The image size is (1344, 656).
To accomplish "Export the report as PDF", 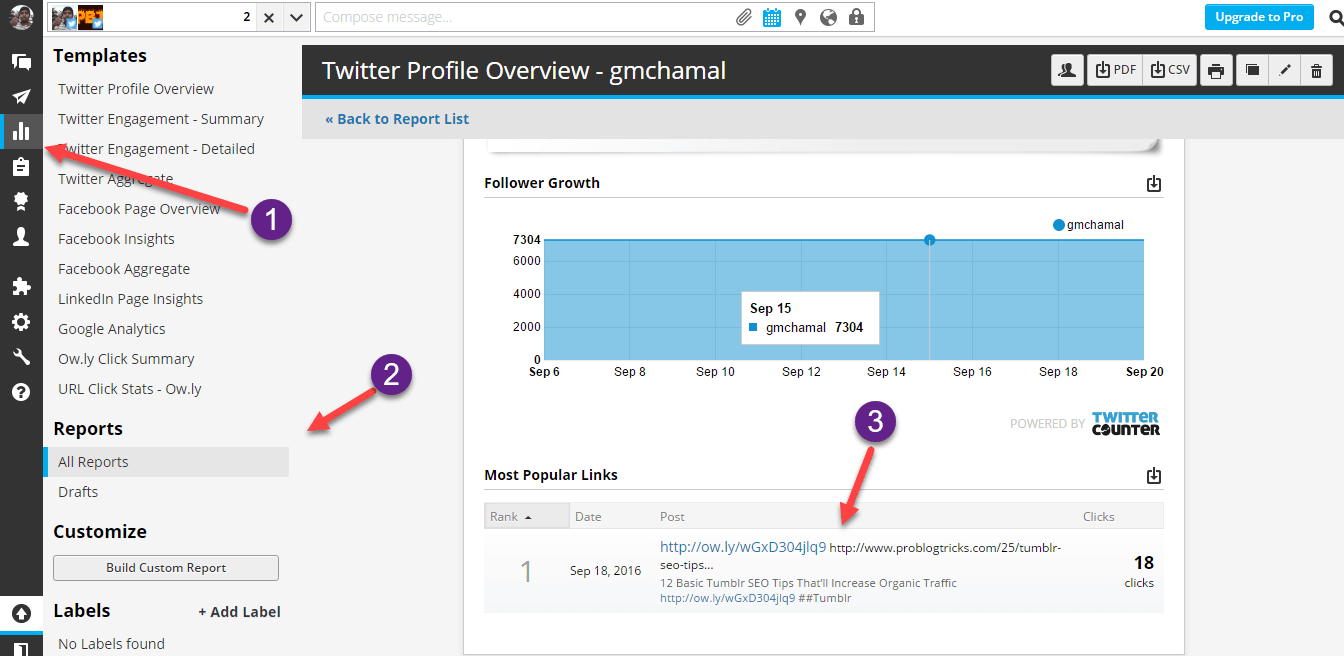I will 1115,70.
